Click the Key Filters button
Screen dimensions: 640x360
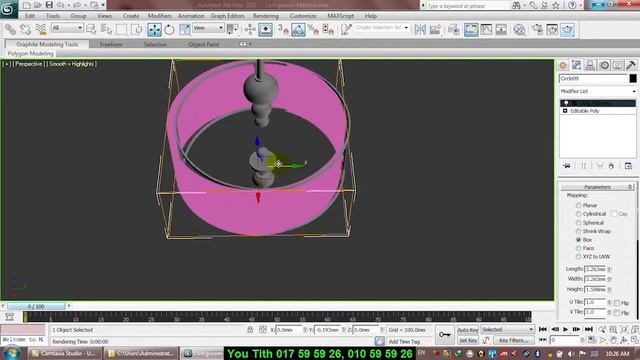coord(513,340)
